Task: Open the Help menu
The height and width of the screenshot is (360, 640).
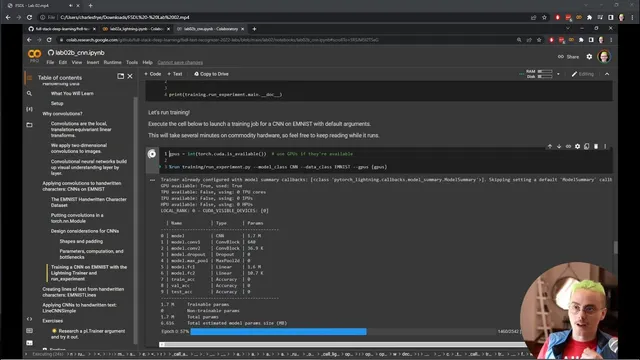Action: coord(147,62)
